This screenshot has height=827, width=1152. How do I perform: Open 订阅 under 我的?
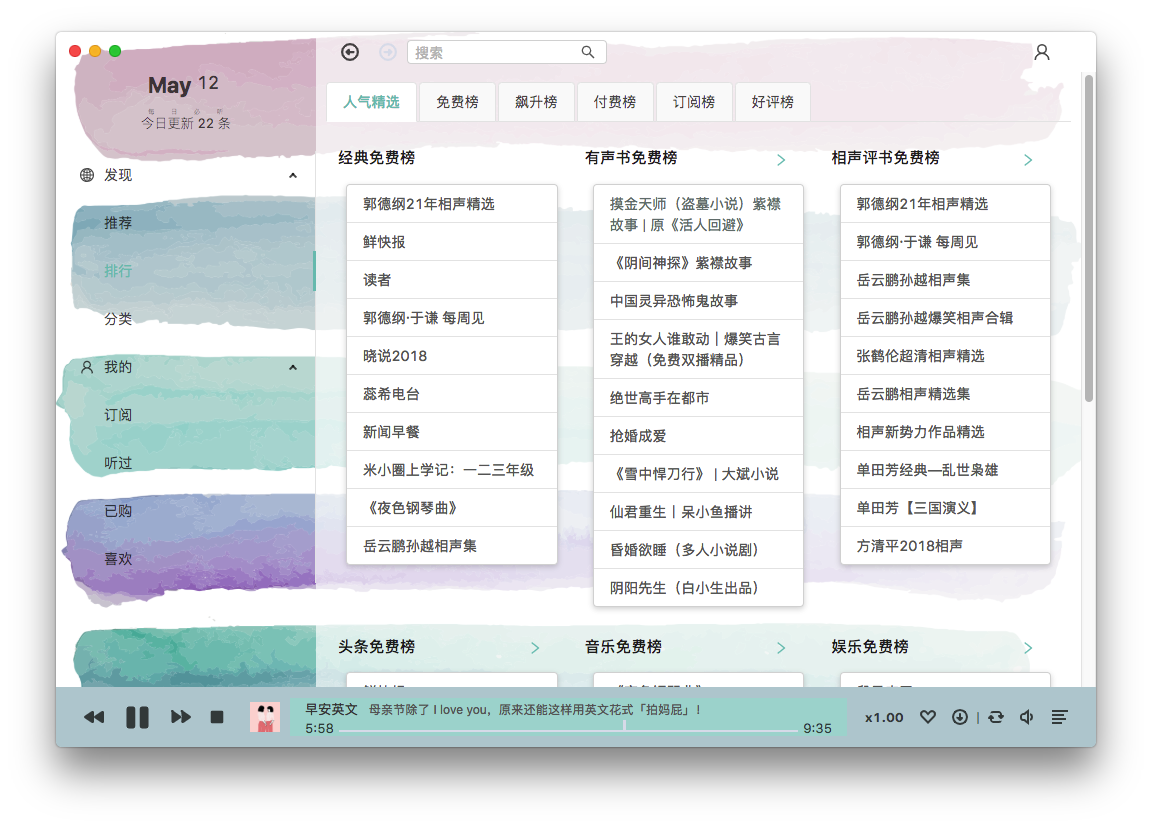[x=118, y=415]
